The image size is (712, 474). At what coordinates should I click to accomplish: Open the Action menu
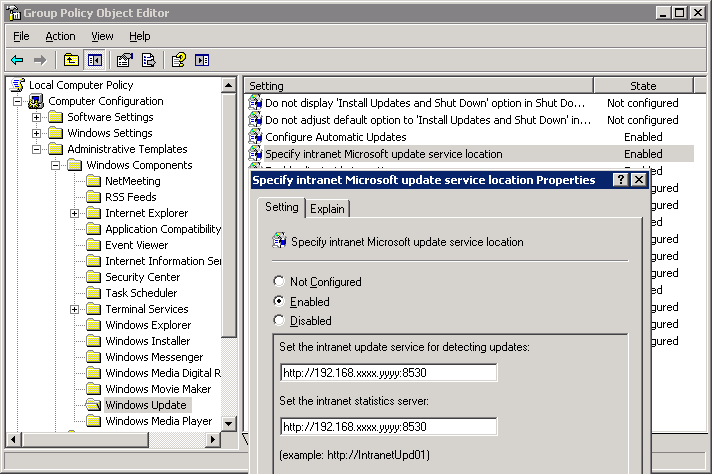point(60,36)
